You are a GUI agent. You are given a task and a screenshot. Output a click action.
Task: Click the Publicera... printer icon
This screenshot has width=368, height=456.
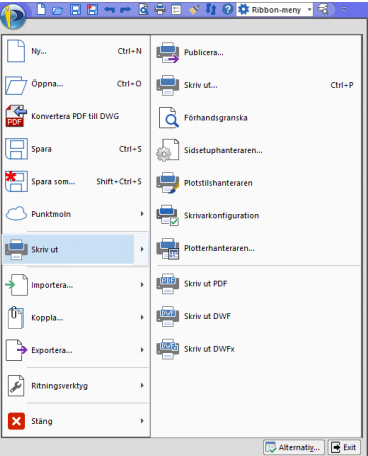[x=168, y=52]
